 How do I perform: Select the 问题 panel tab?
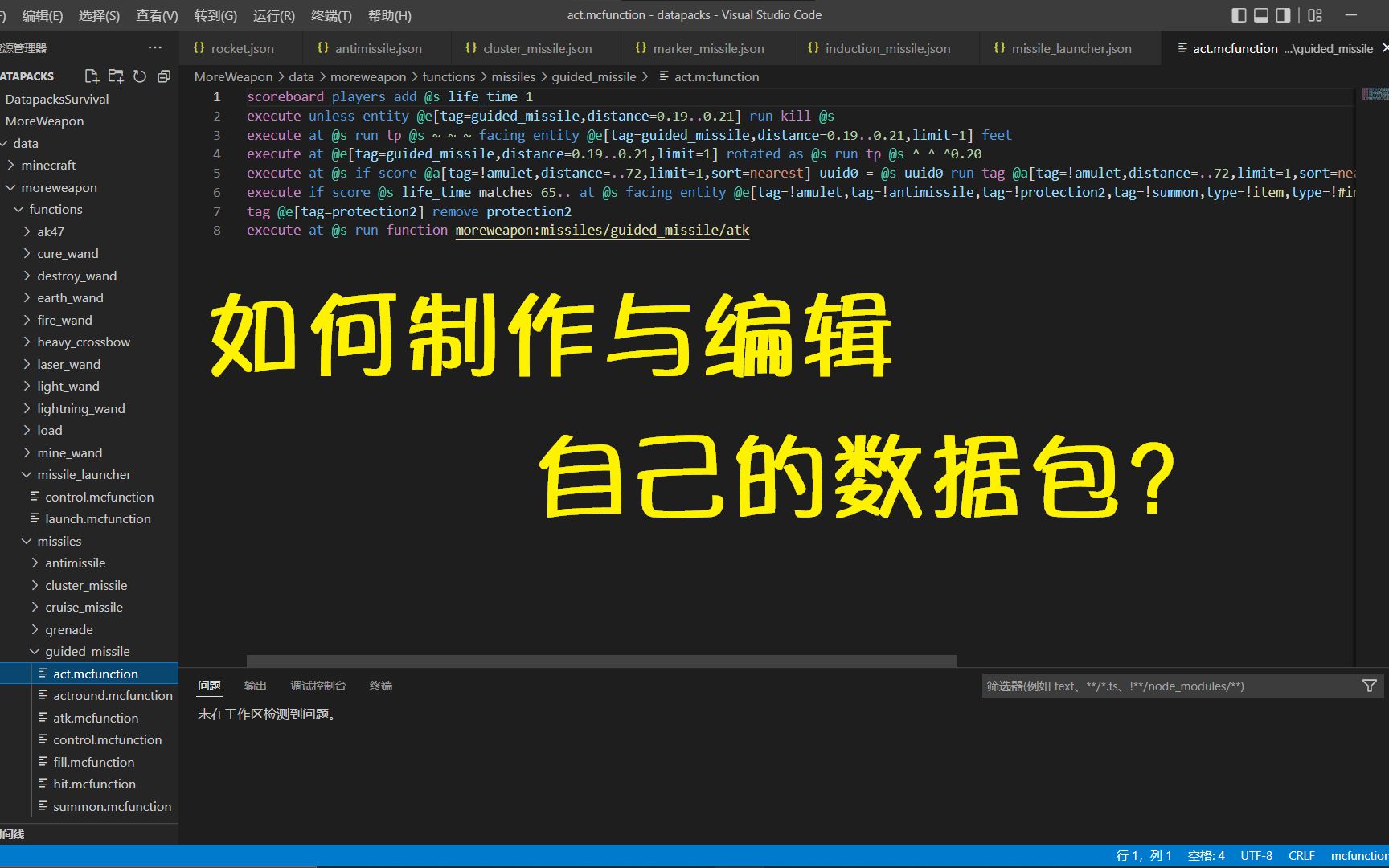pyautogui.click(x=209, y=686)
